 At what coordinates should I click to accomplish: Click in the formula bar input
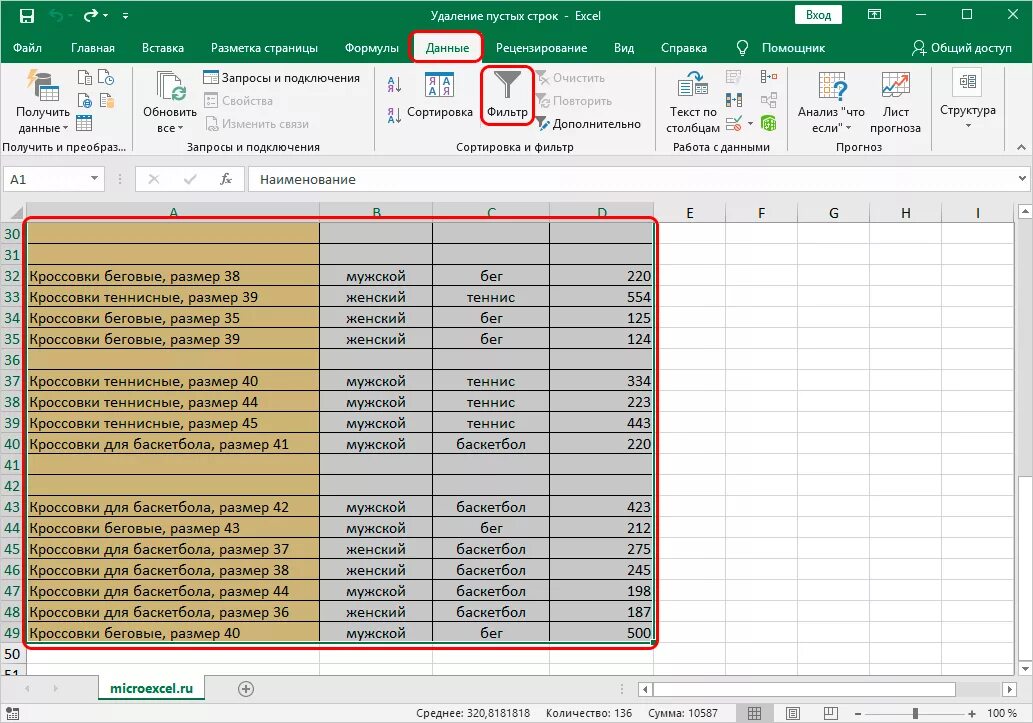(631, 179)
